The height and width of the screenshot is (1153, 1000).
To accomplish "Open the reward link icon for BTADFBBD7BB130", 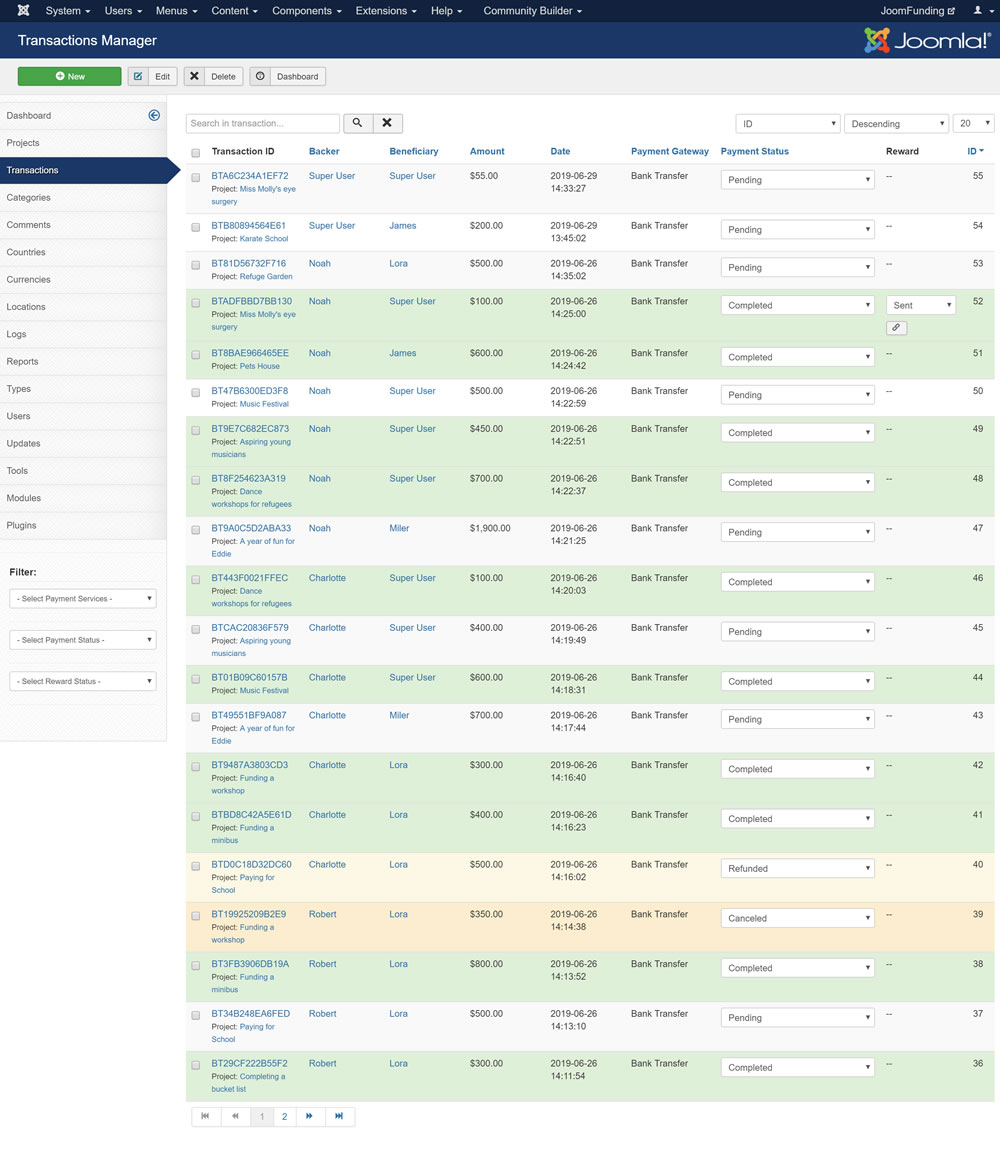I will coord(896,327).
